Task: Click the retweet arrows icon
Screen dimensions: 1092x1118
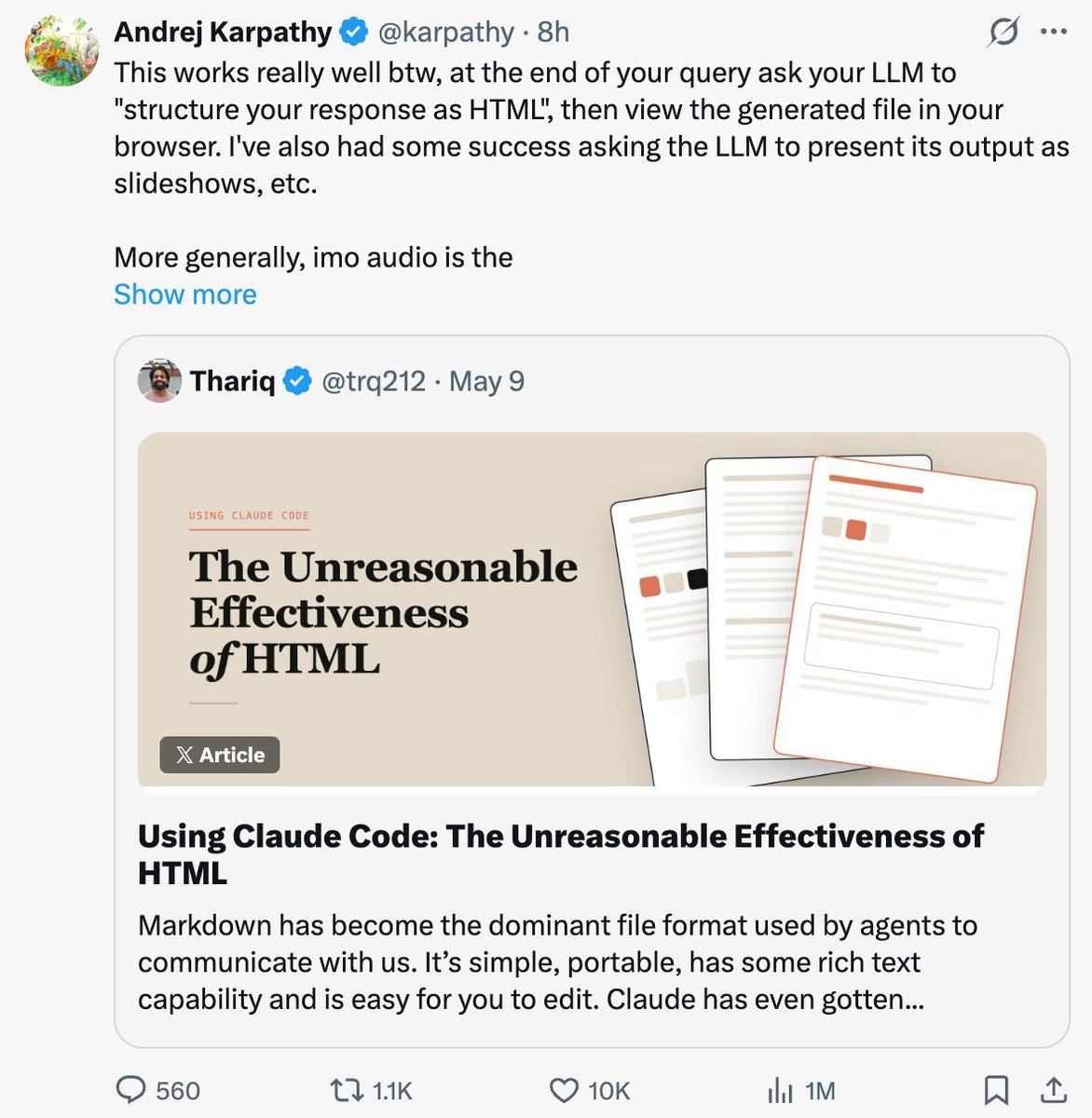Action: [x=348, y=1090]
